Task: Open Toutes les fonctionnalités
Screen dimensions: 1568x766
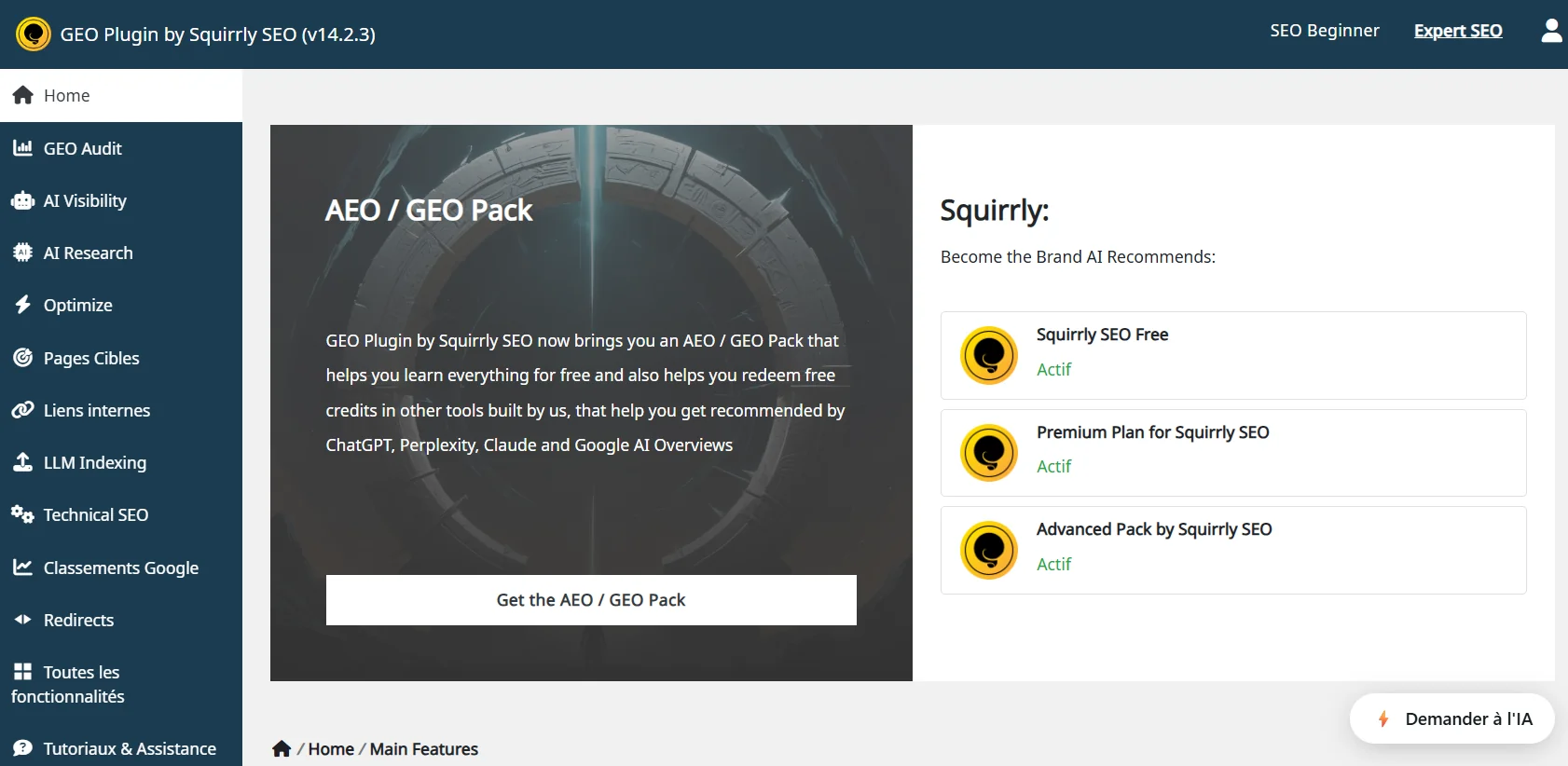Action: click(x=121, y=684)
